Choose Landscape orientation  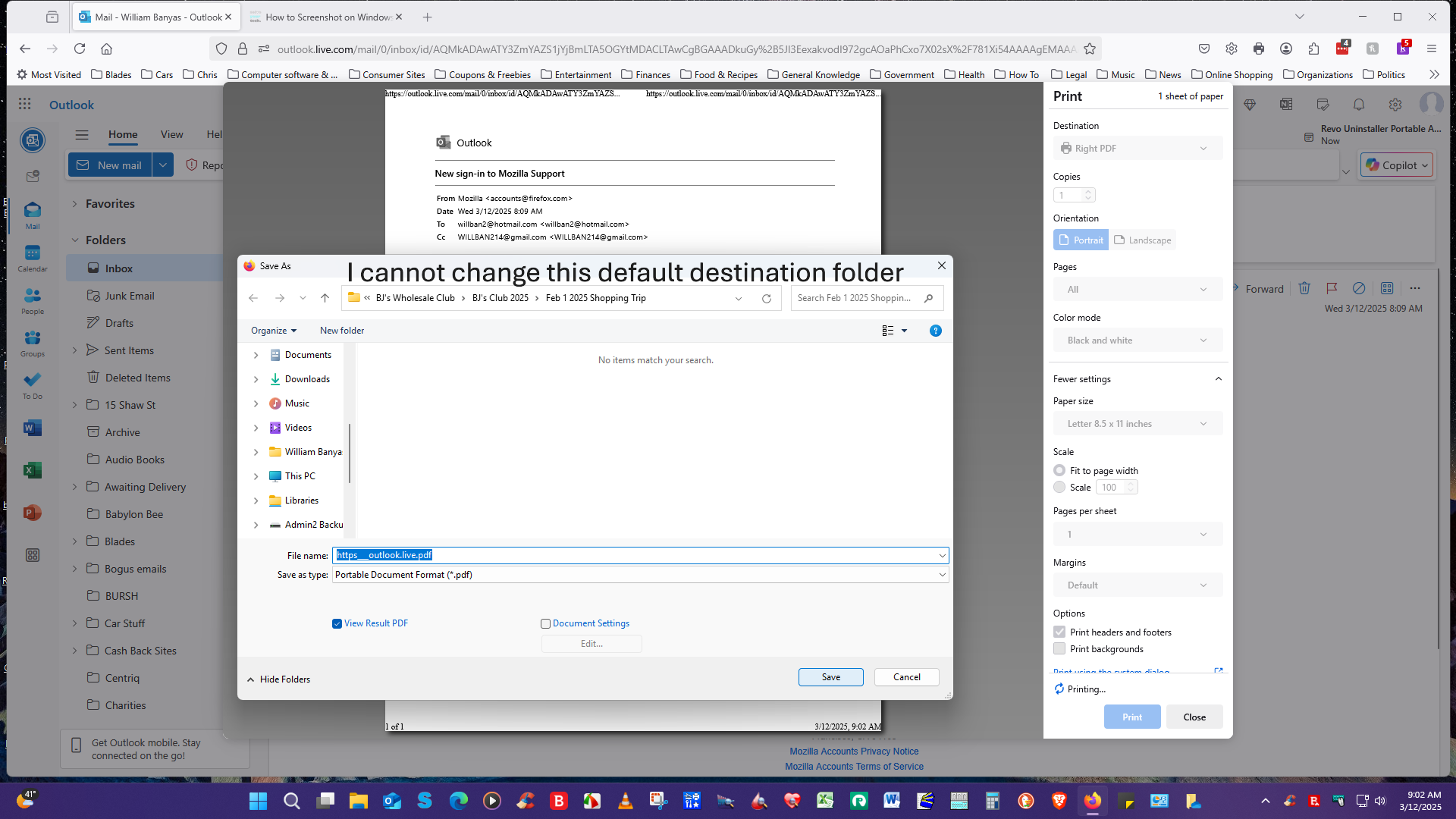[1142, 240]
